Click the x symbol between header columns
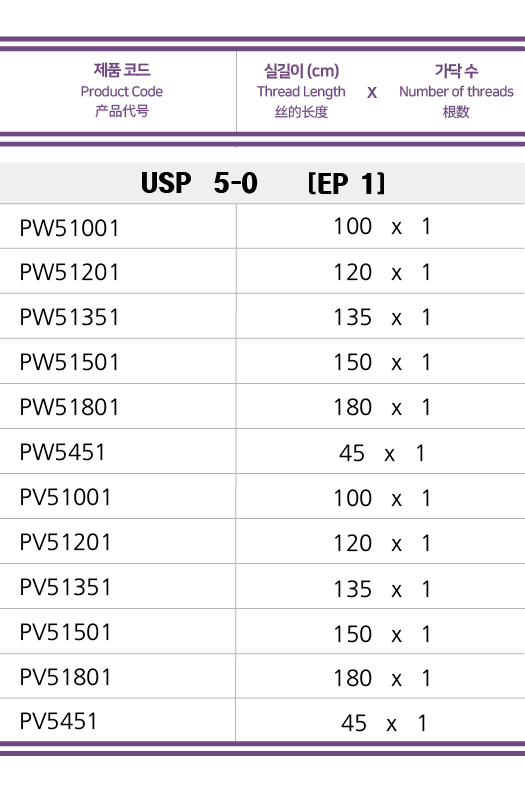The image size is (525, 800). (x=372, y=92)
